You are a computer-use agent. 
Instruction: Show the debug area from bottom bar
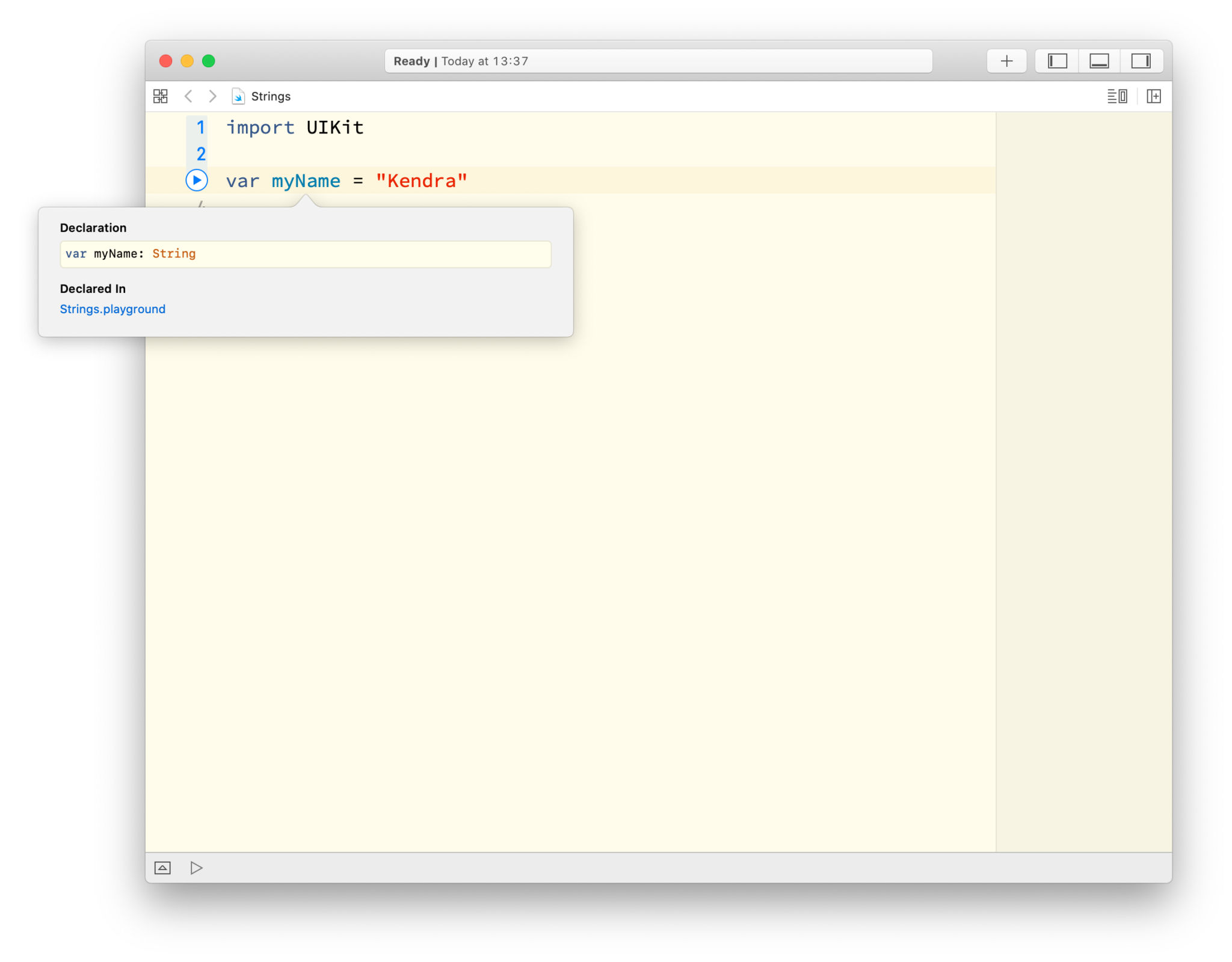(x=162, y=868)
